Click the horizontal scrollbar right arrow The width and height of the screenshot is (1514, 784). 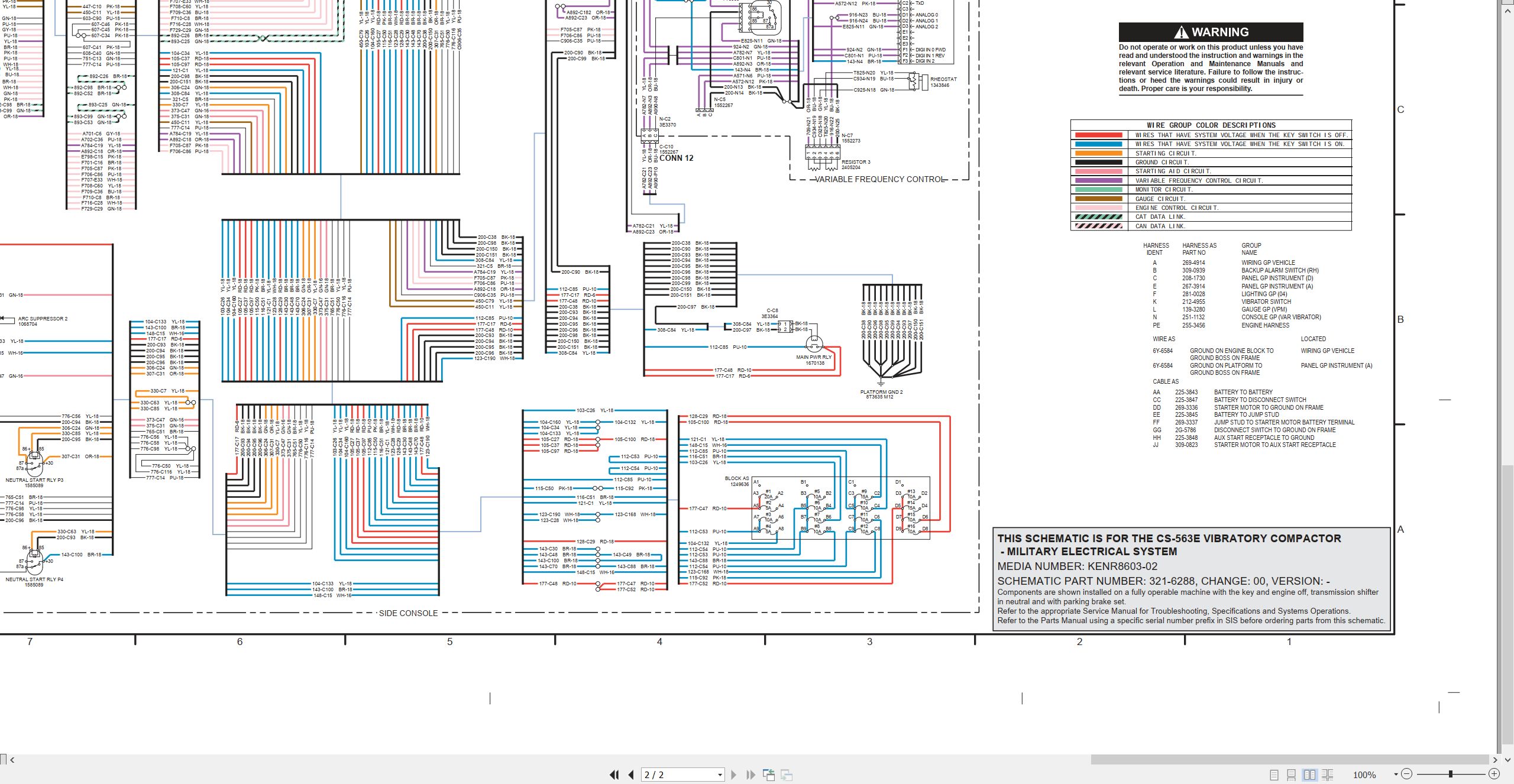pyautogui.click(x=1495, y=760)
